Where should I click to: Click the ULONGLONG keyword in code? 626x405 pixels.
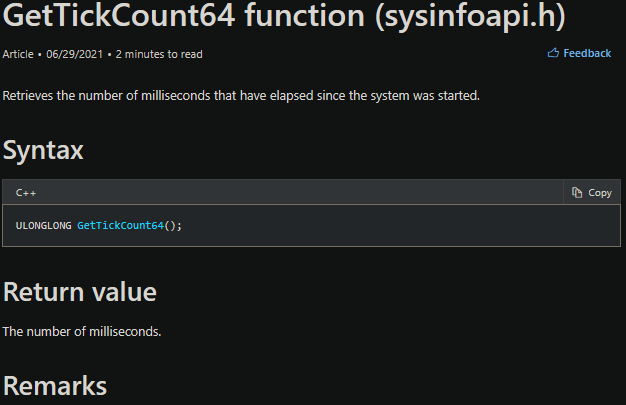click(43, 226)
